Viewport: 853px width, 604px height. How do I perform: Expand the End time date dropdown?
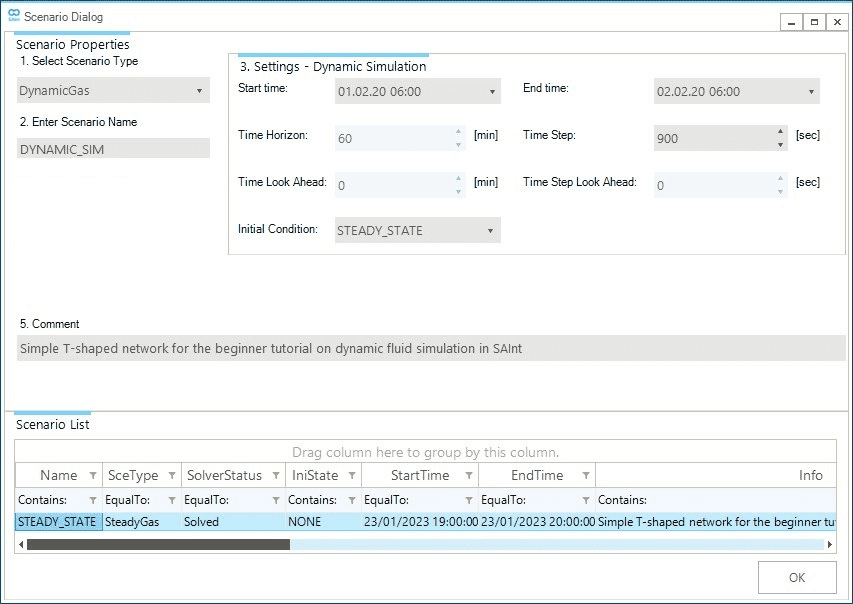(810, 92)
